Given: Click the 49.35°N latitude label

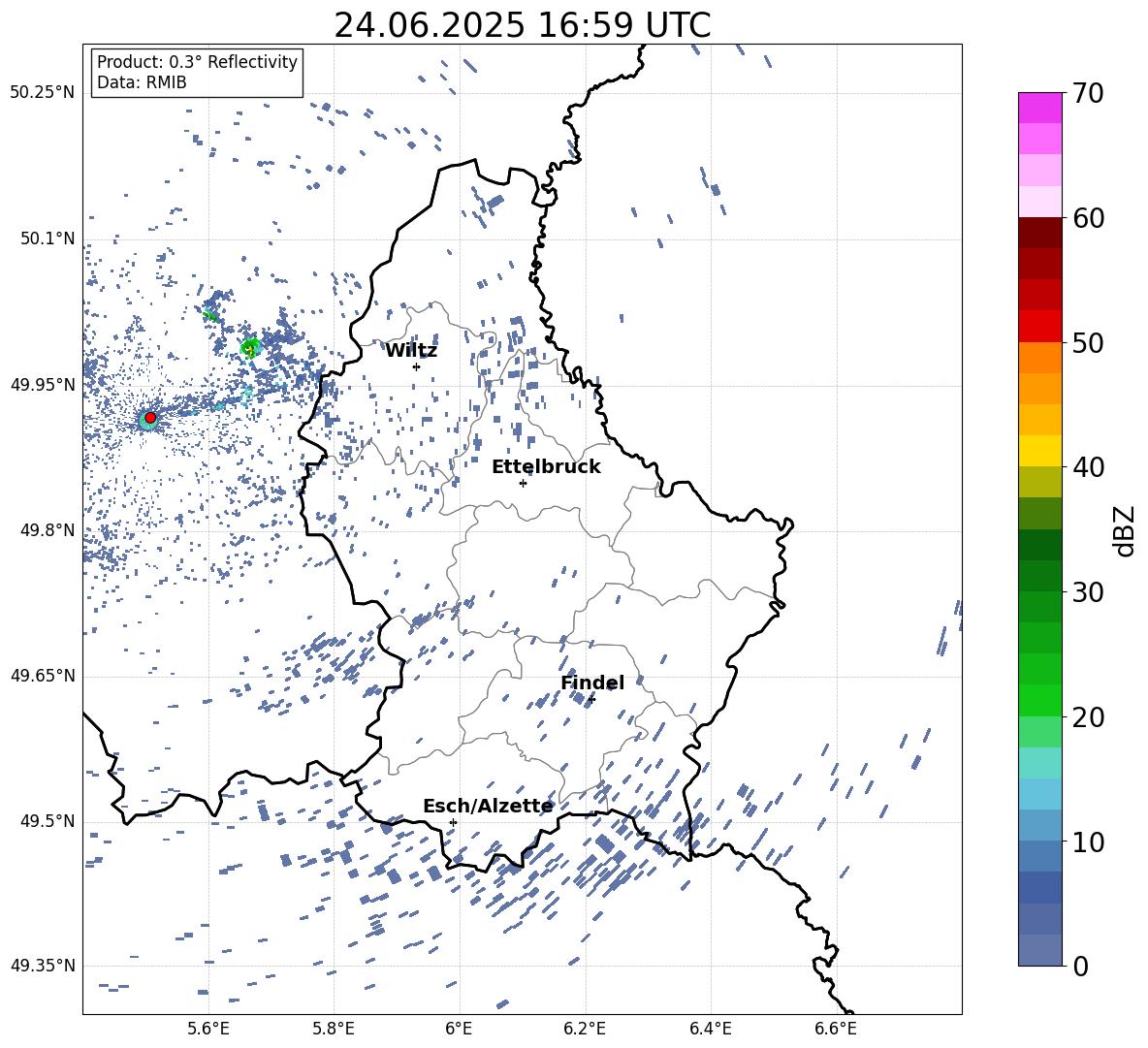Looking at the screenshot, I should pos(43,966).
